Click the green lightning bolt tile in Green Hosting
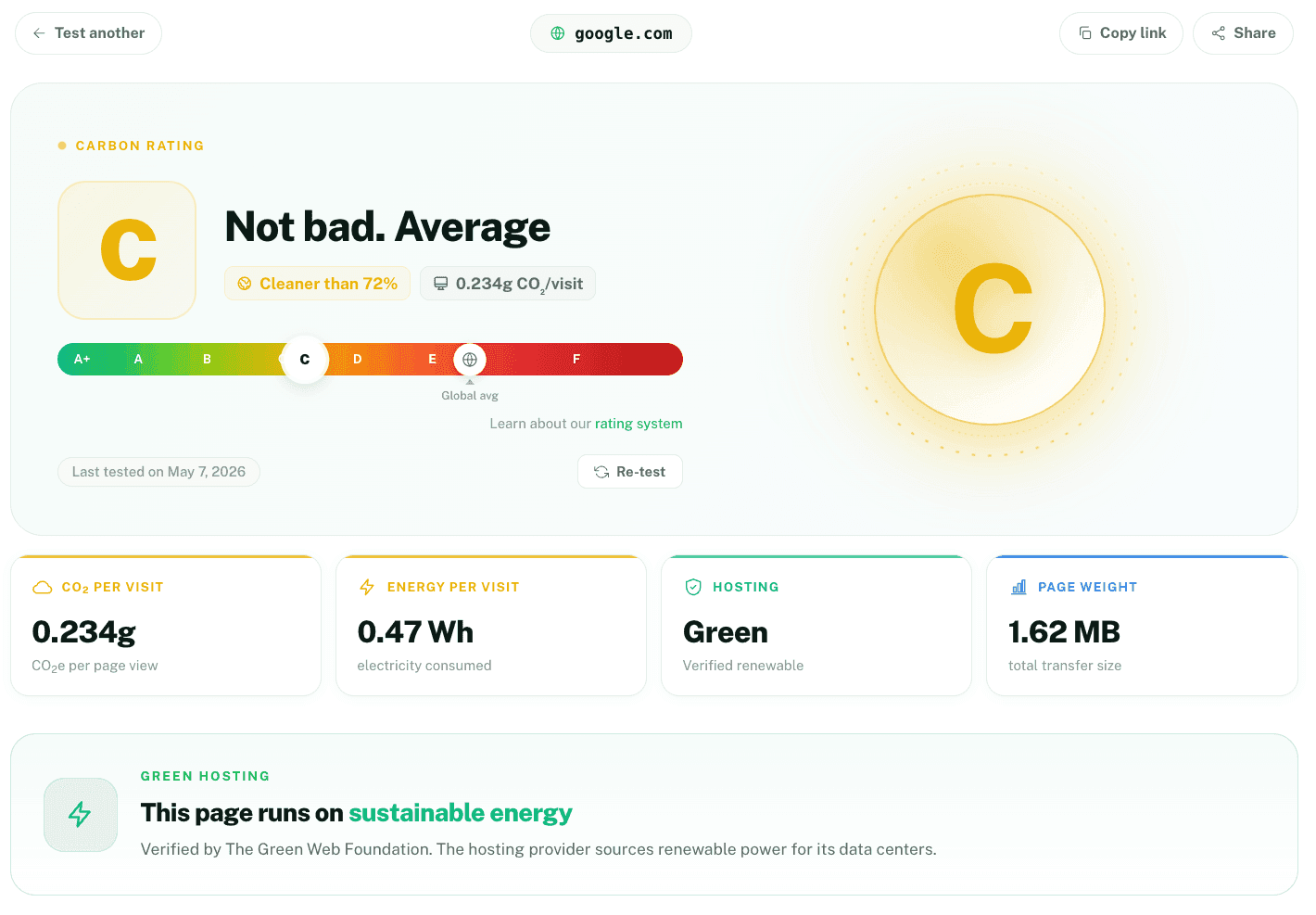The height and width of the screenshot is (915, 1316). click(x=81, y=815)
